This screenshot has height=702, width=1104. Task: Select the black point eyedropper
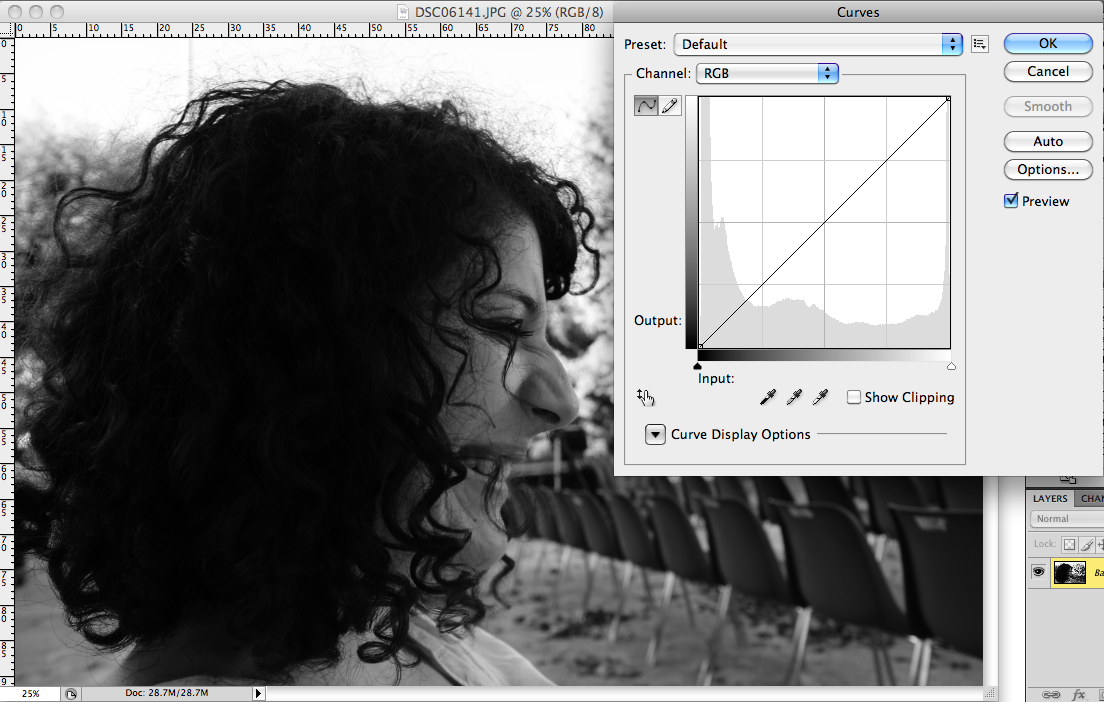point(767,397)
